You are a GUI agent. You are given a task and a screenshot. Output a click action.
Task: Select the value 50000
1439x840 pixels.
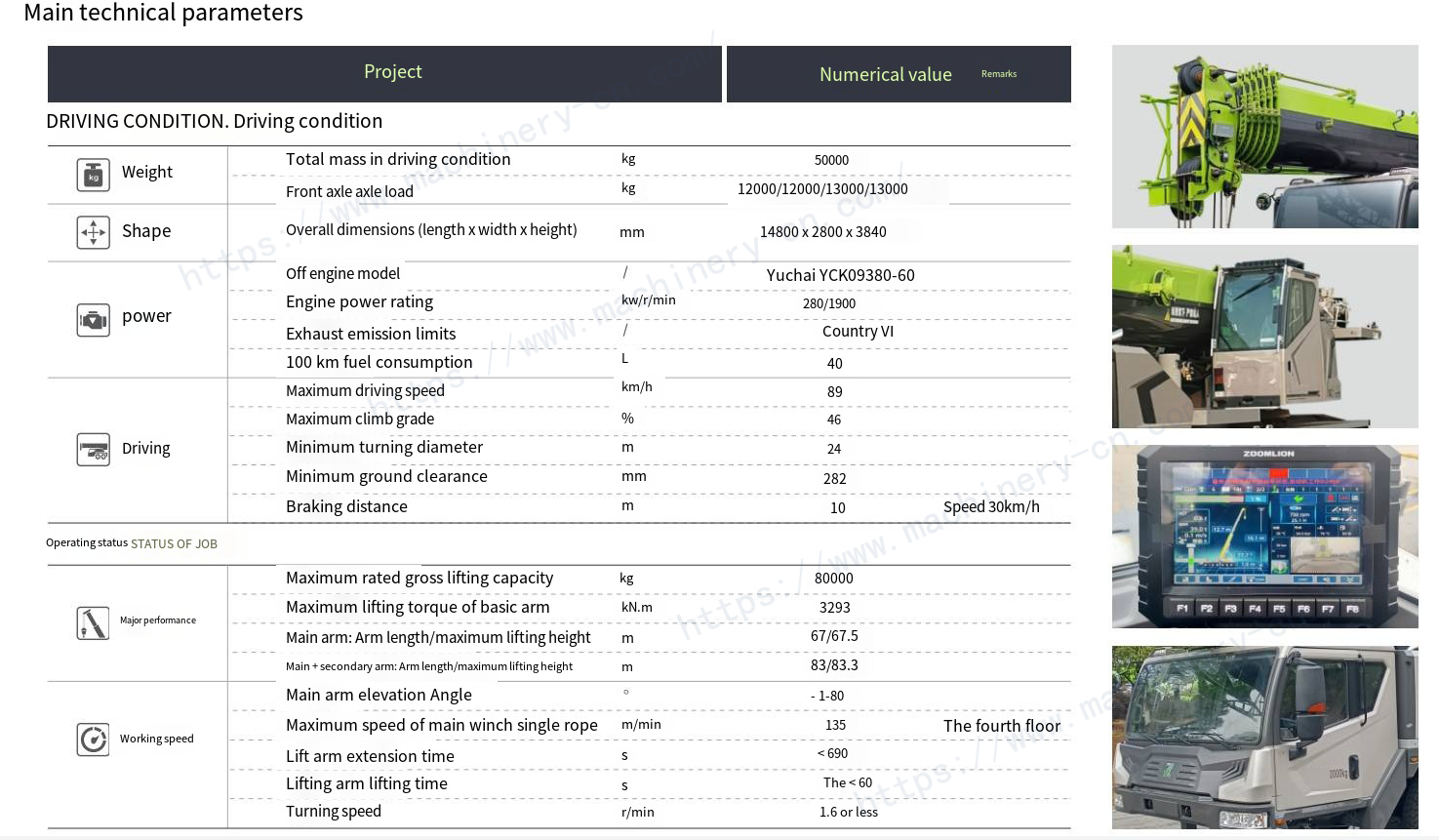tap(831, 160)
